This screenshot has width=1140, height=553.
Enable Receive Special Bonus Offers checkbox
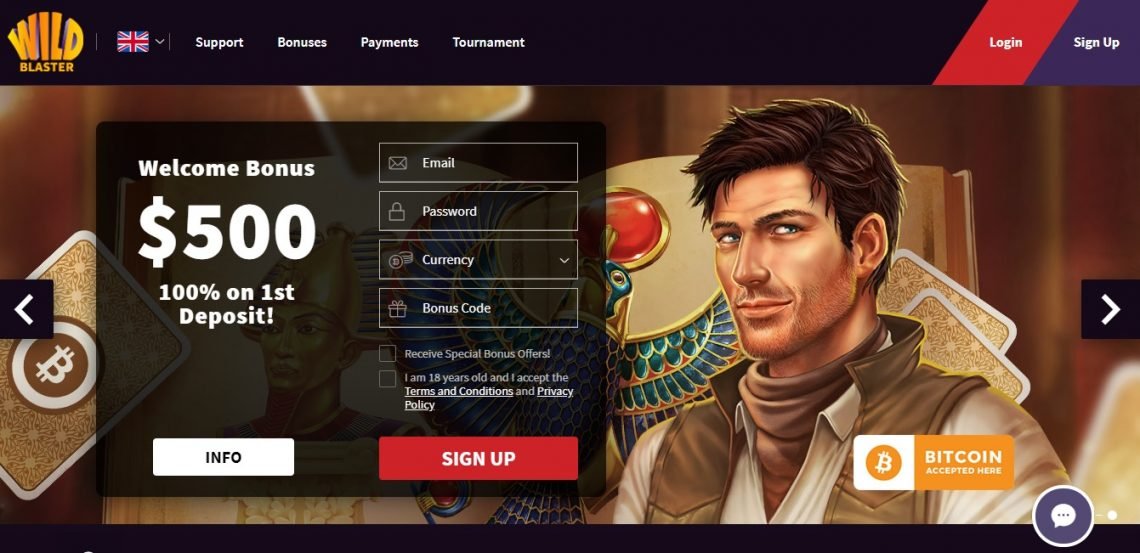pos(388,354)
